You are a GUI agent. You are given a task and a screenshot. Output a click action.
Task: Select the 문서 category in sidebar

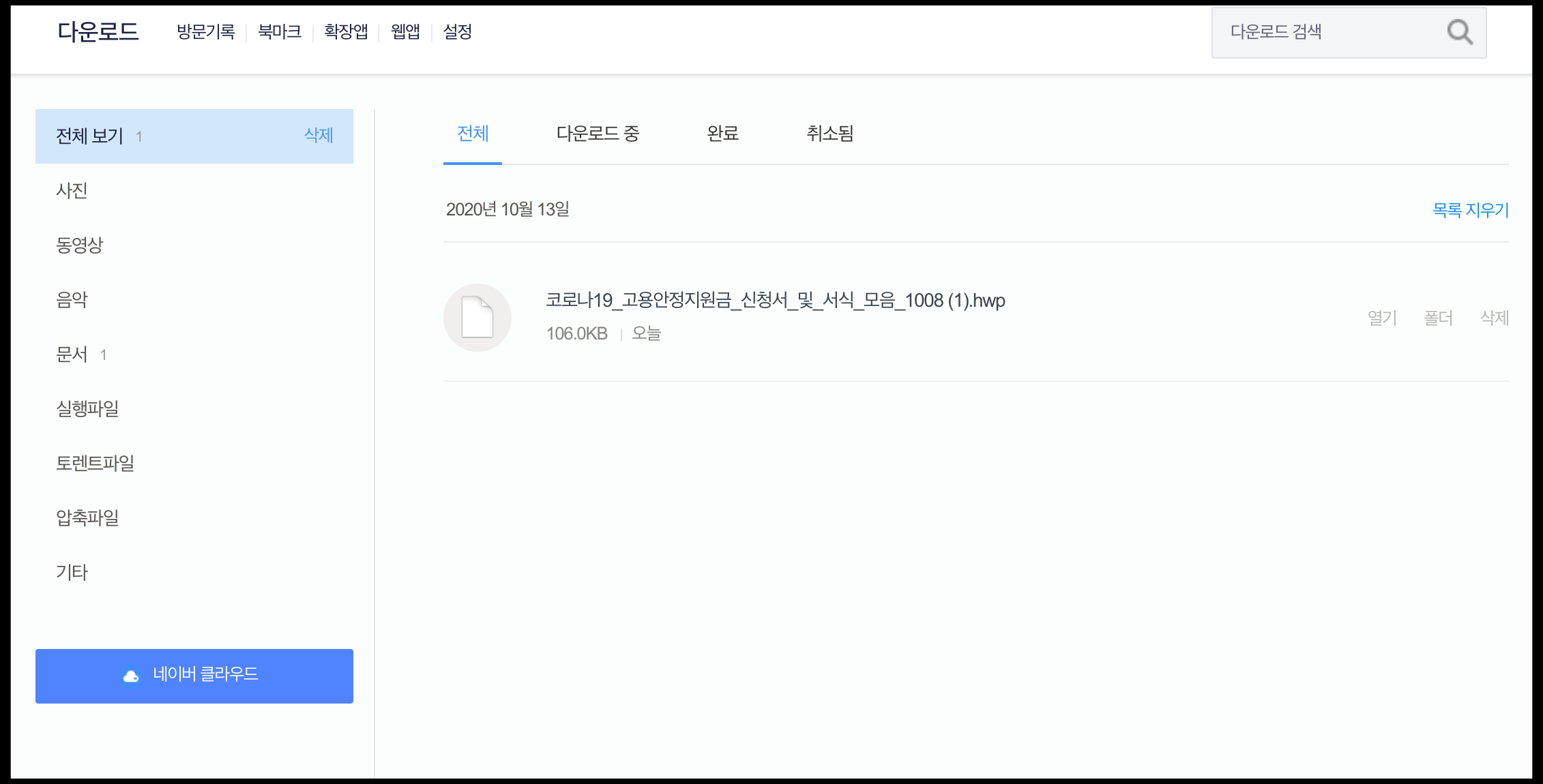tap(72, 355)
